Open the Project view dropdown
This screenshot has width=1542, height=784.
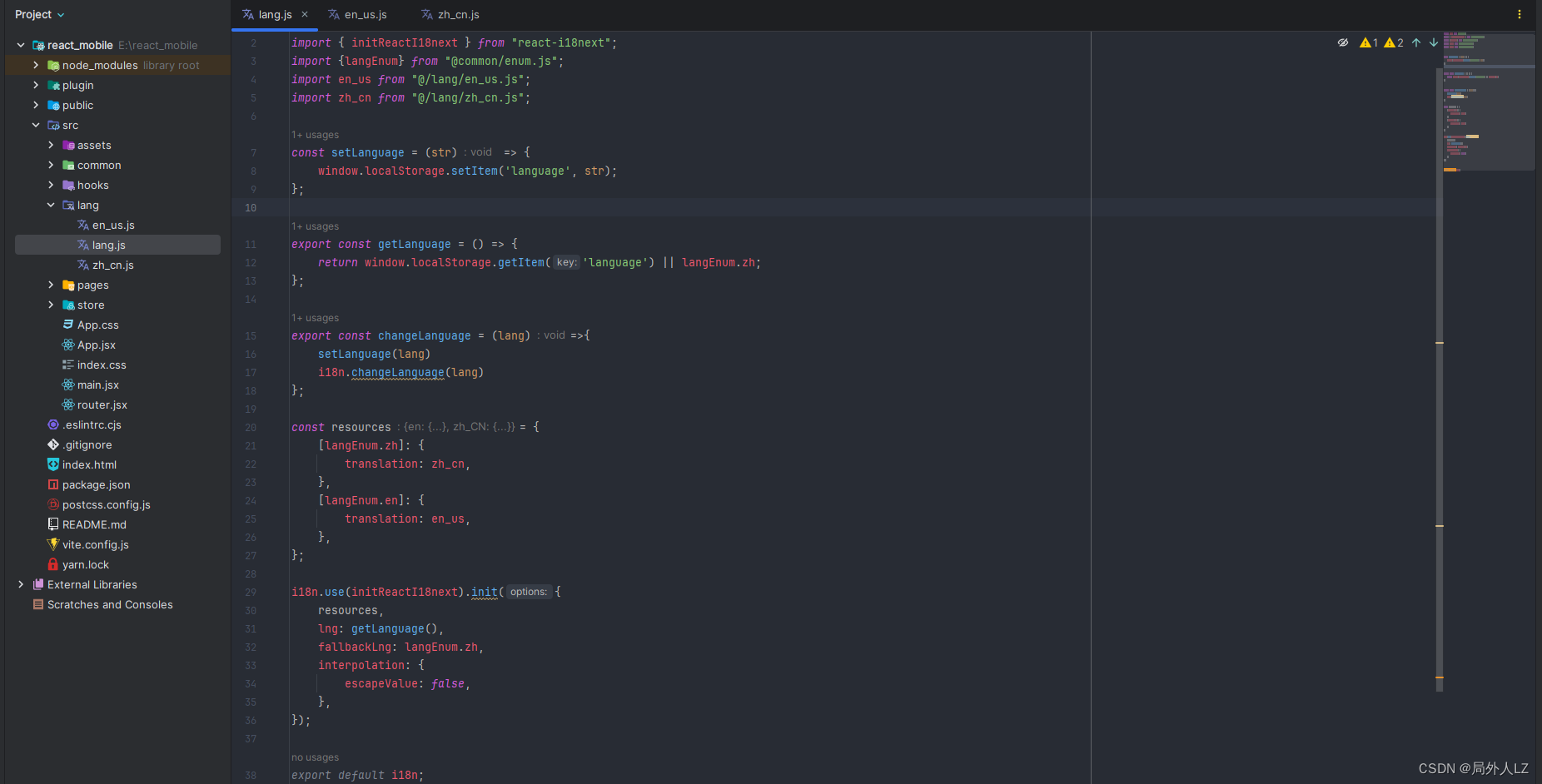point(40,14)
